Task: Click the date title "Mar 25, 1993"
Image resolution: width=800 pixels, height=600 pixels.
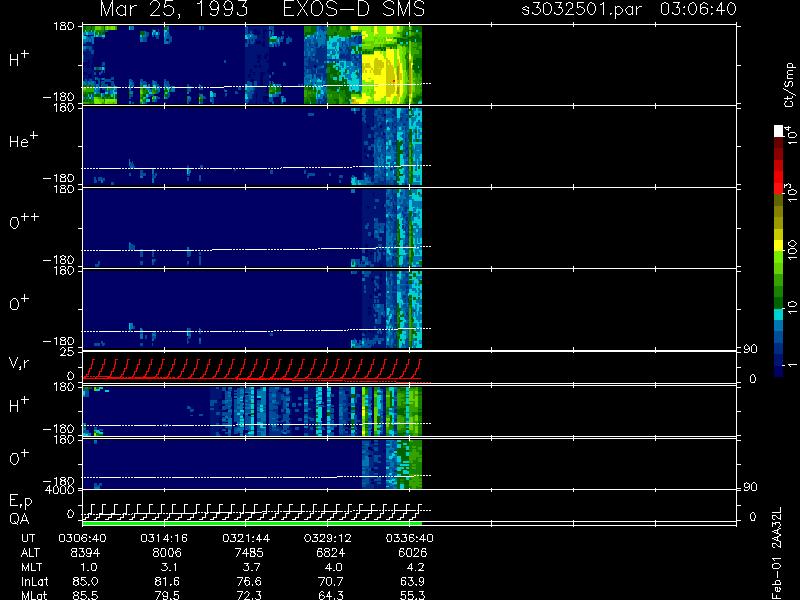Action: coord(173,10)
